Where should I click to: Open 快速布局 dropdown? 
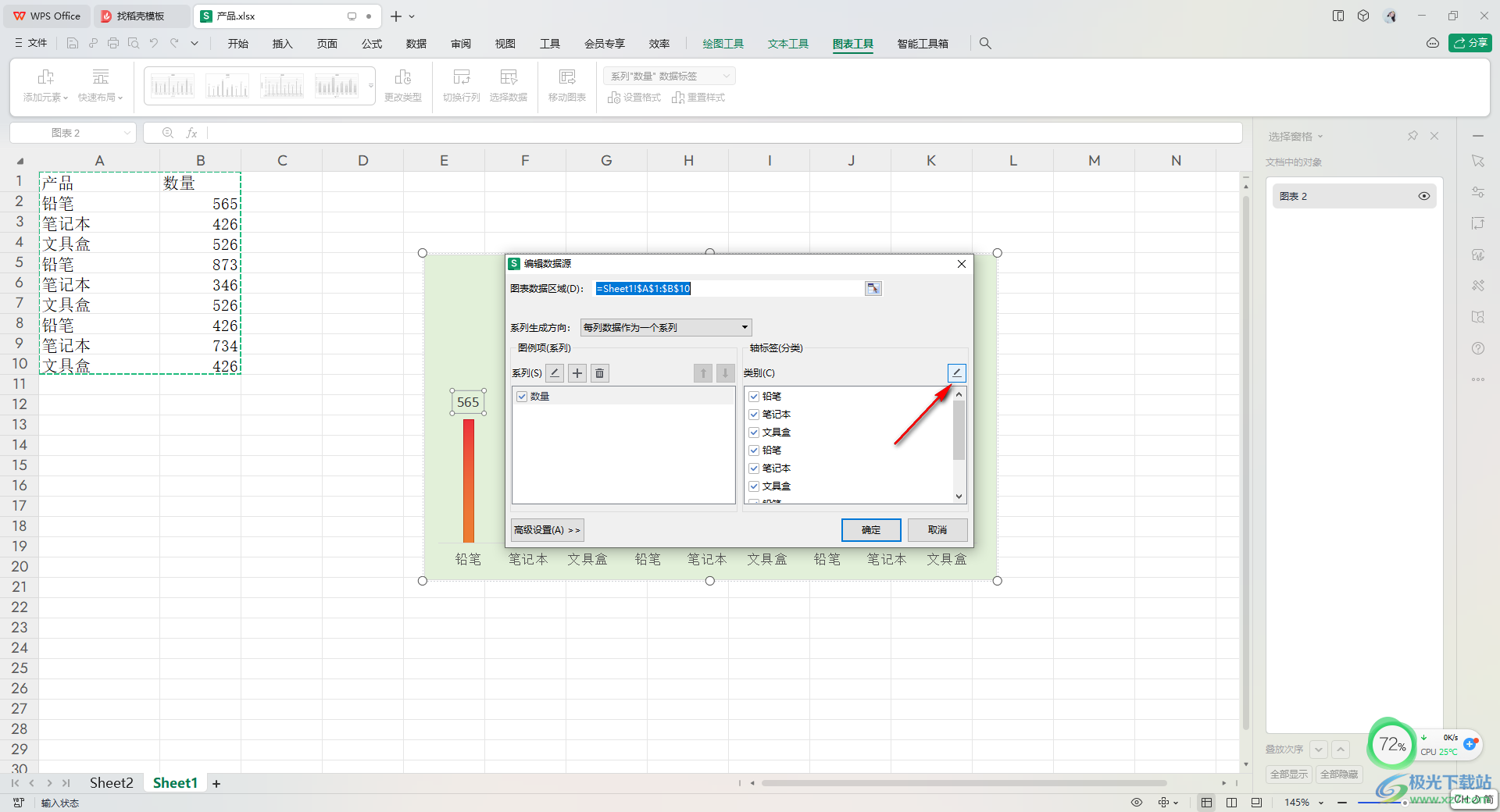101,86
